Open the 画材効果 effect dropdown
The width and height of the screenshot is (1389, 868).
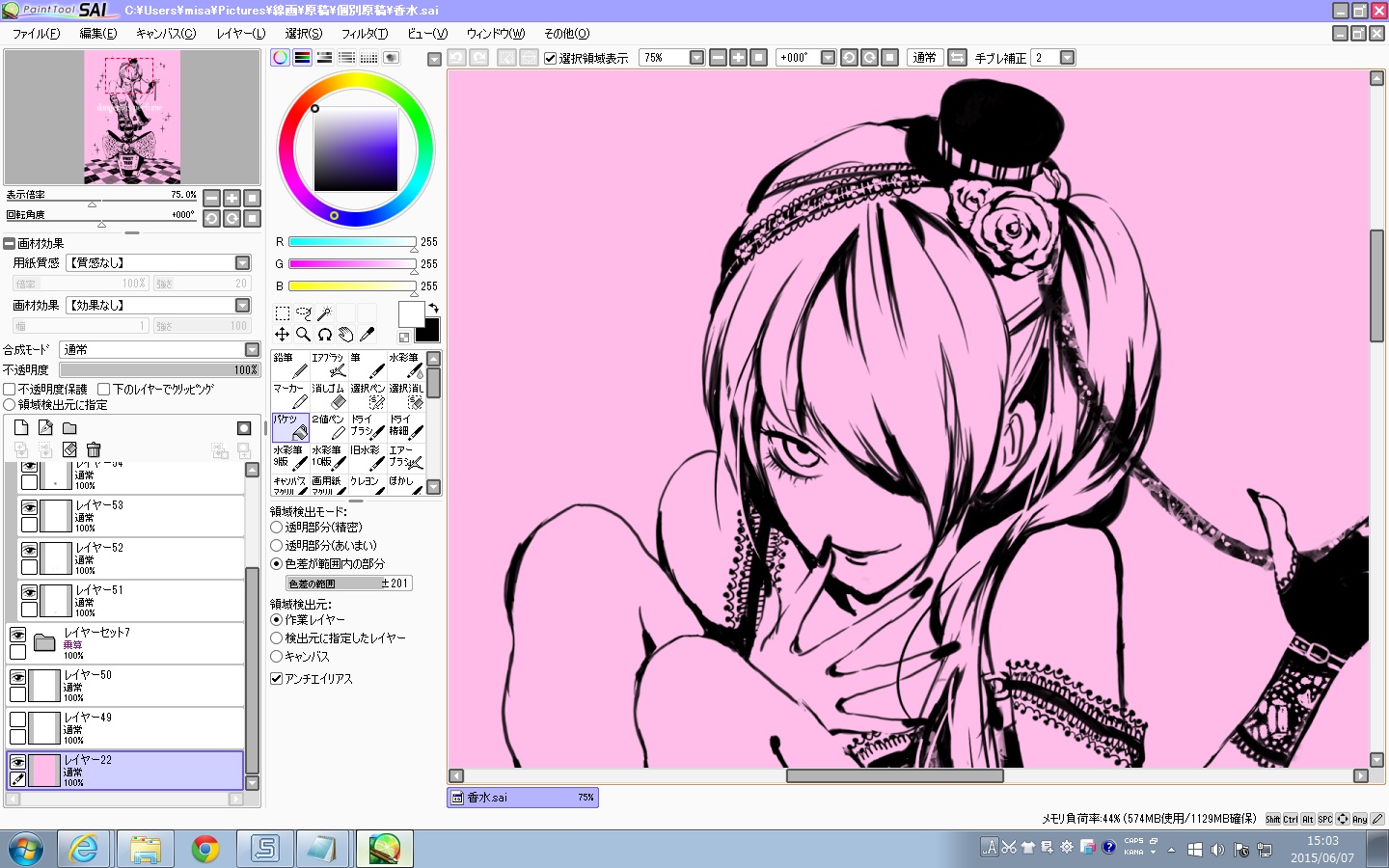242,306
